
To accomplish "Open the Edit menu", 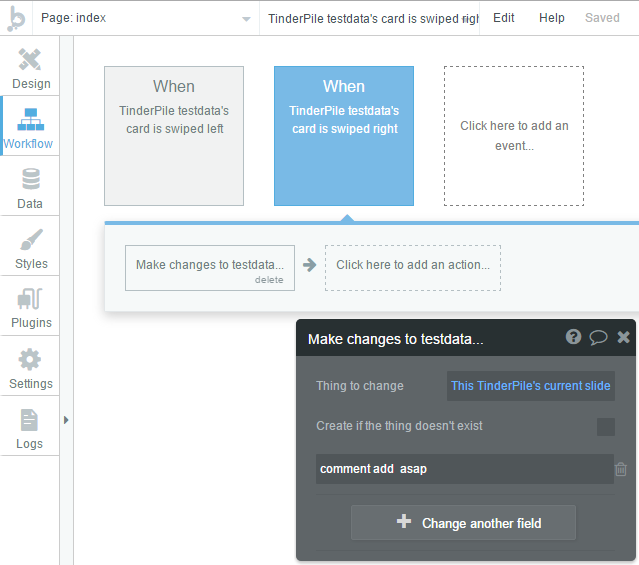I will 504,18.
